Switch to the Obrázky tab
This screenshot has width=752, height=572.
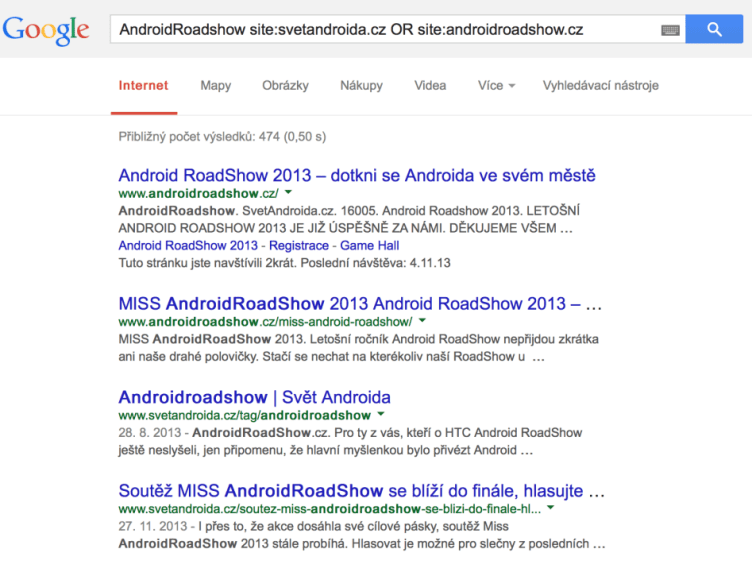point(285,85)
